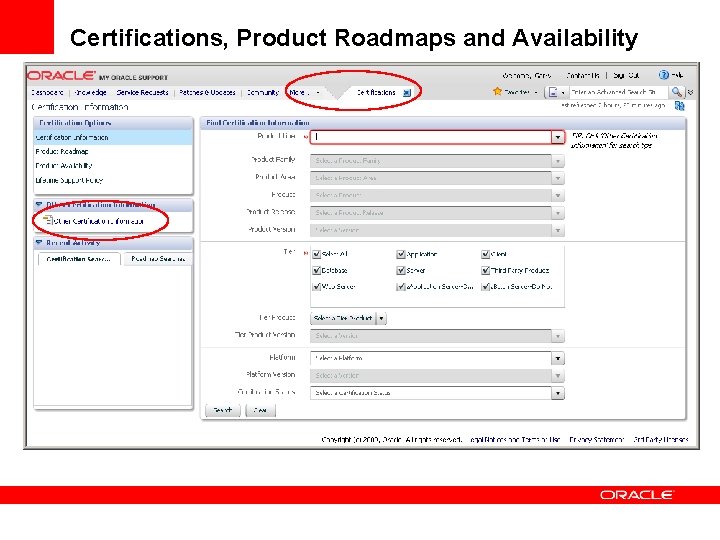The image size is (720, 540).
Task: Expand the More menu
Action: [304, 92]
